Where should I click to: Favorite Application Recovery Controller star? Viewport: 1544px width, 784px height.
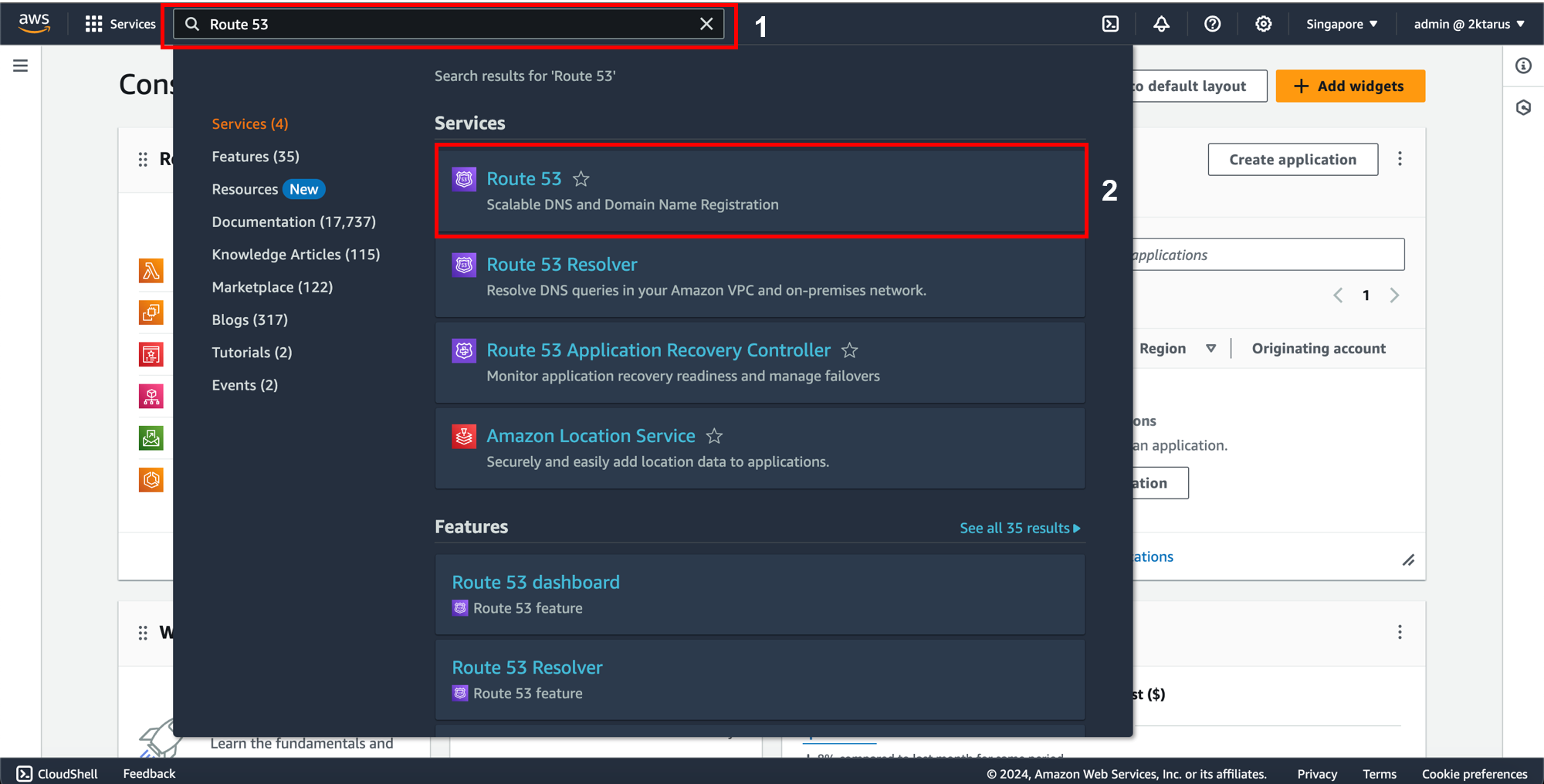850,350
